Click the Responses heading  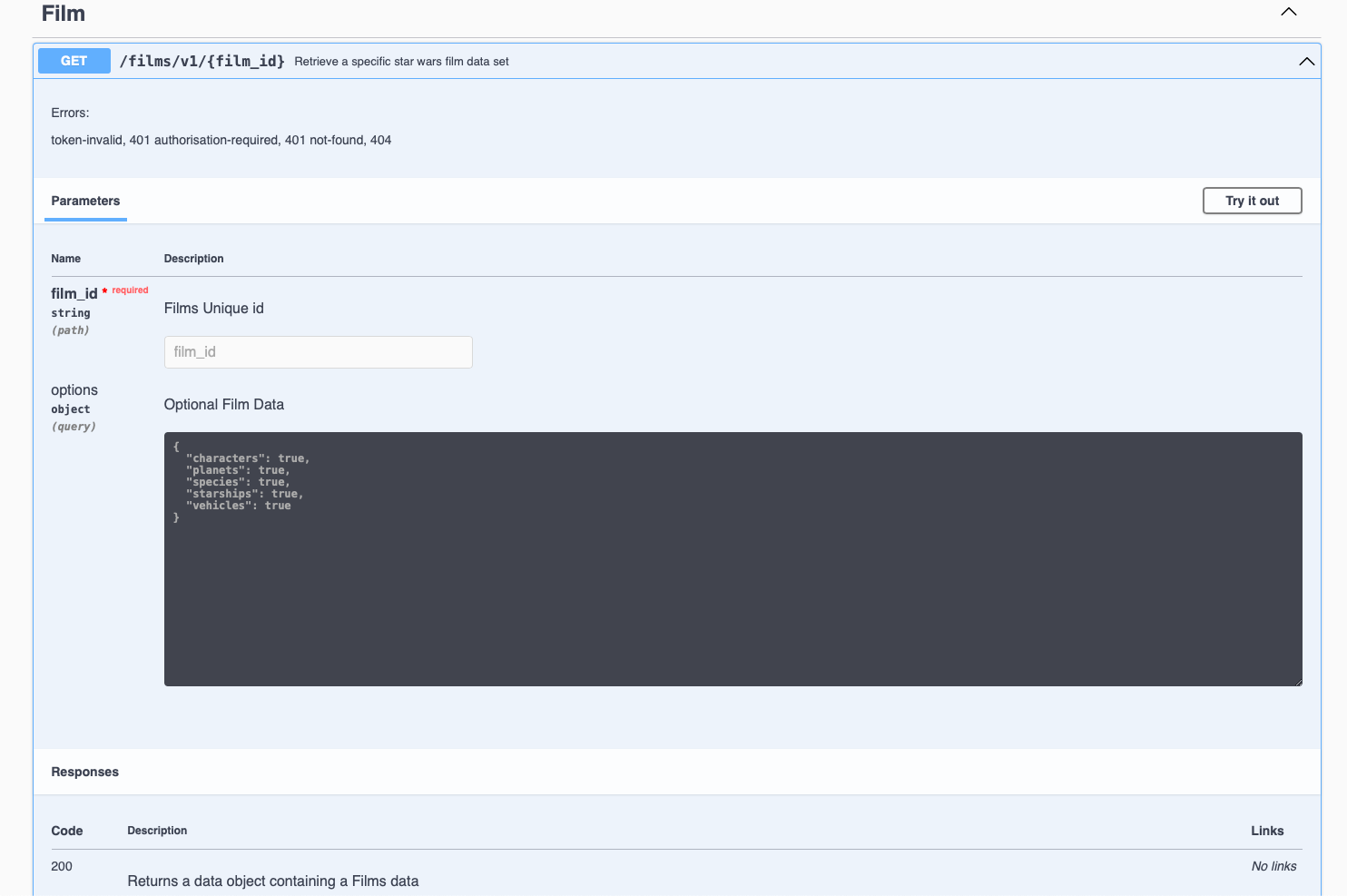coord(85,772)
